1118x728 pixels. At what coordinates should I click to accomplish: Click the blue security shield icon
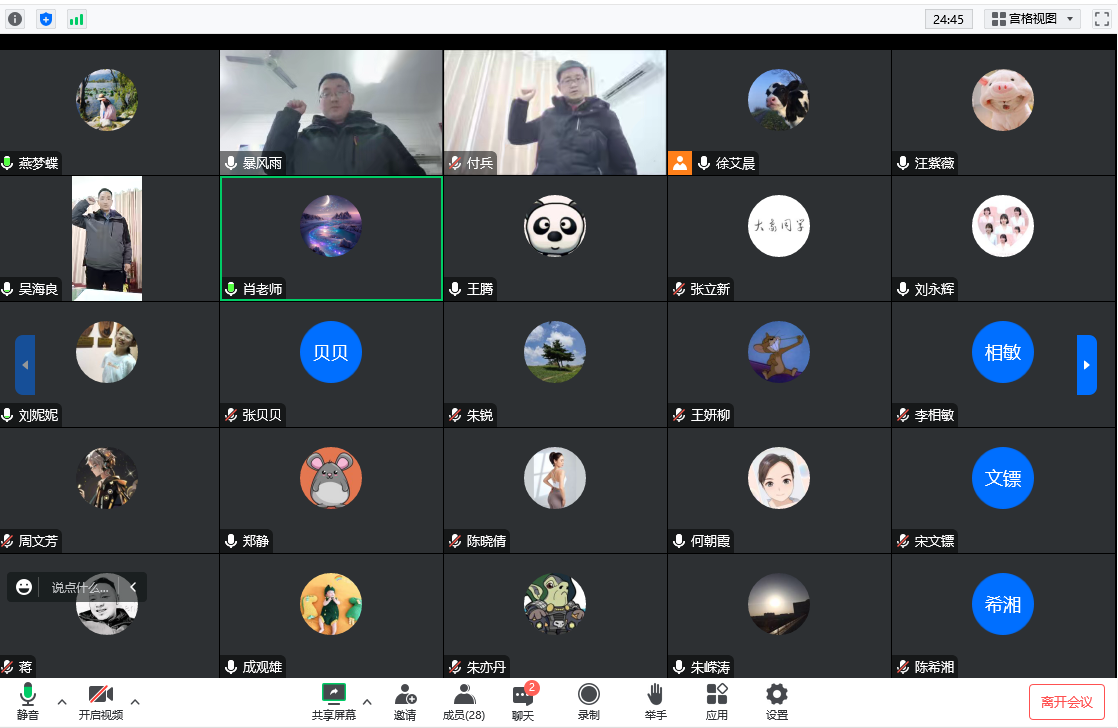click(x=46, y=19)
